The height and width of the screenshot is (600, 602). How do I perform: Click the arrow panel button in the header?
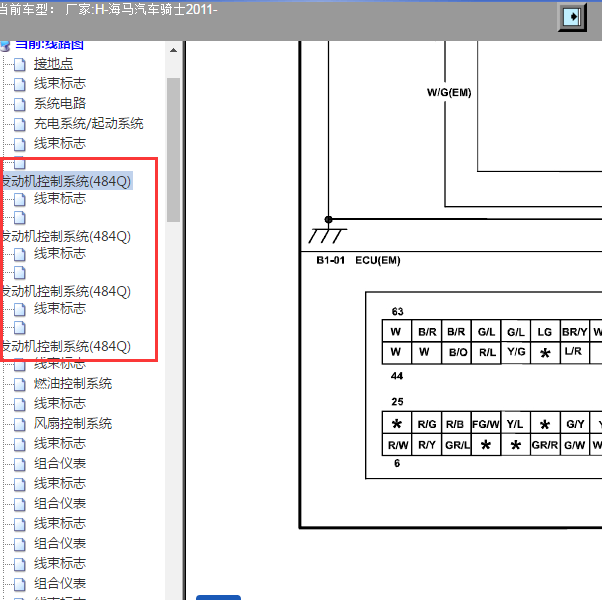pos(572,17)
